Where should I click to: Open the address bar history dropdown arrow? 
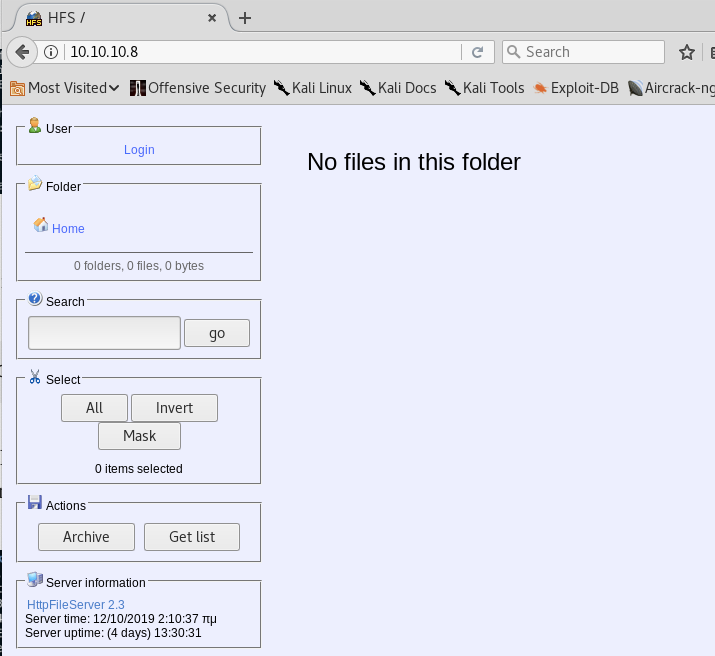(451, 52)
